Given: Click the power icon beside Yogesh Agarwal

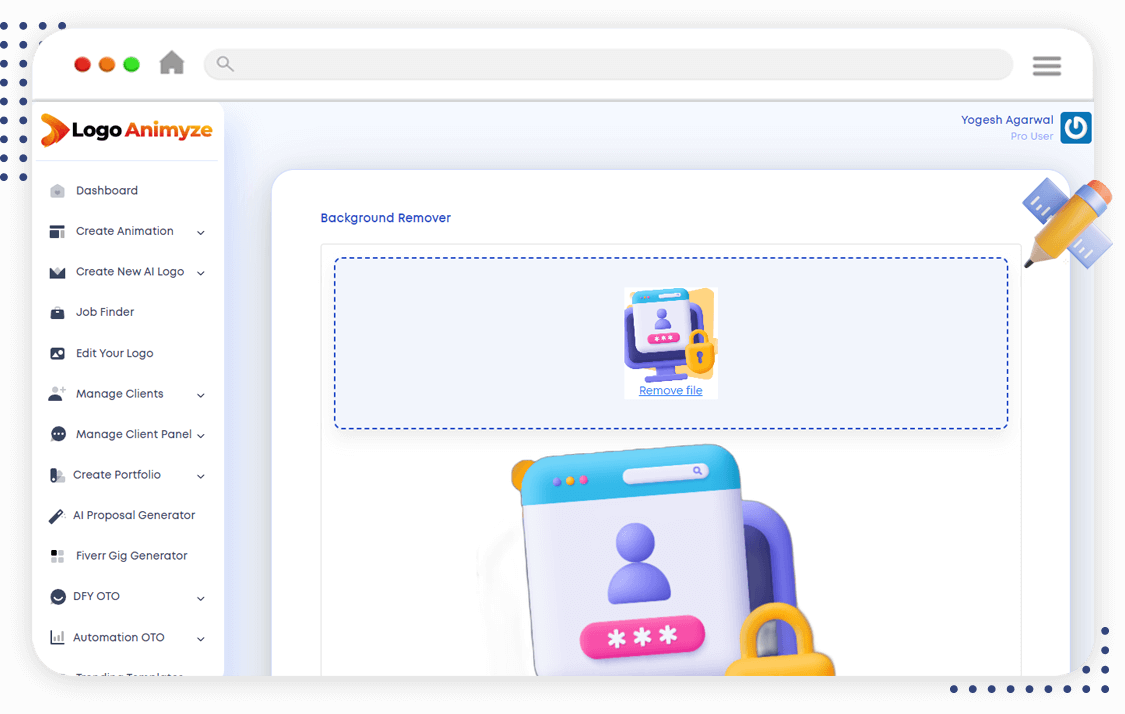Looking at the screenshot, I should point(1075,128).
